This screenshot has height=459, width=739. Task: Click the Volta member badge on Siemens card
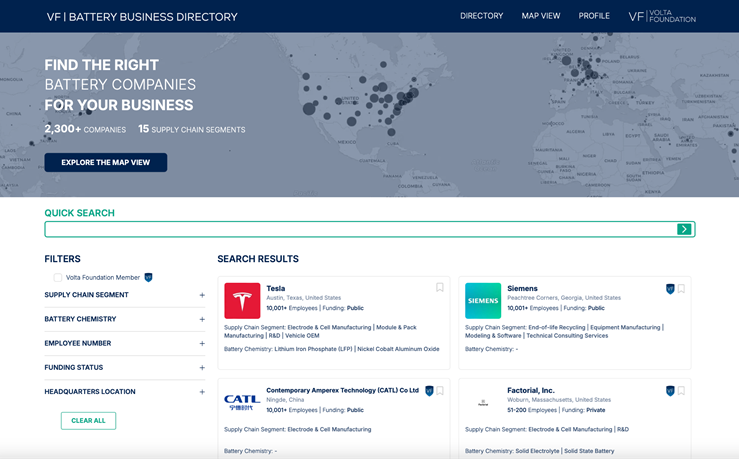coord(670,289)
